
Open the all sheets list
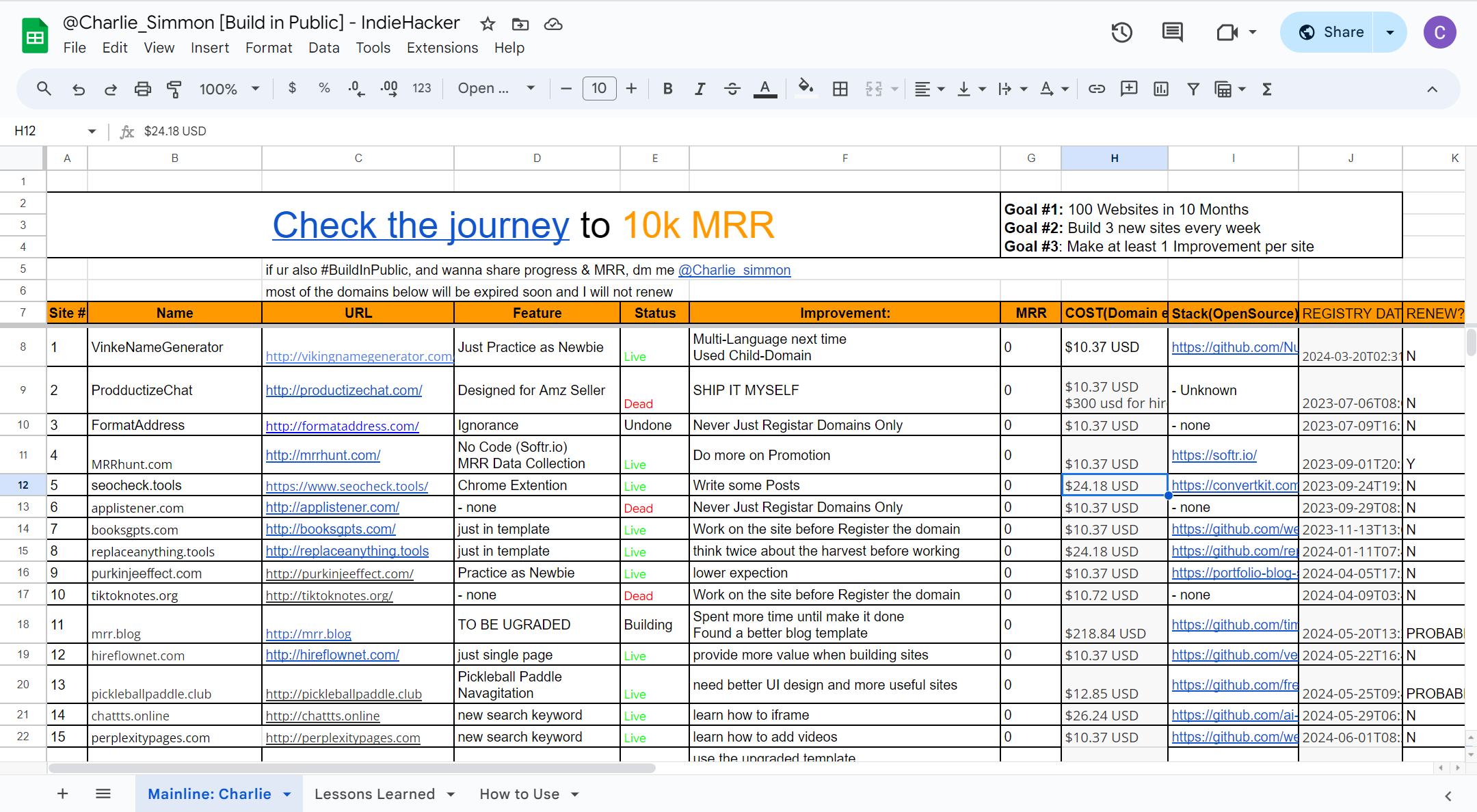[x=103, y=794]
